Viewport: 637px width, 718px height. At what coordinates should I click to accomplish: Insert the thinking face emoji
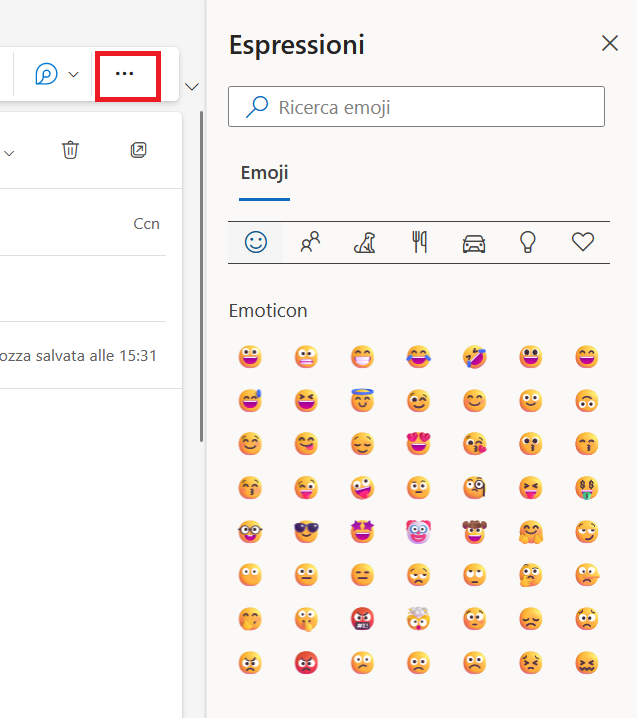[531, 575]
